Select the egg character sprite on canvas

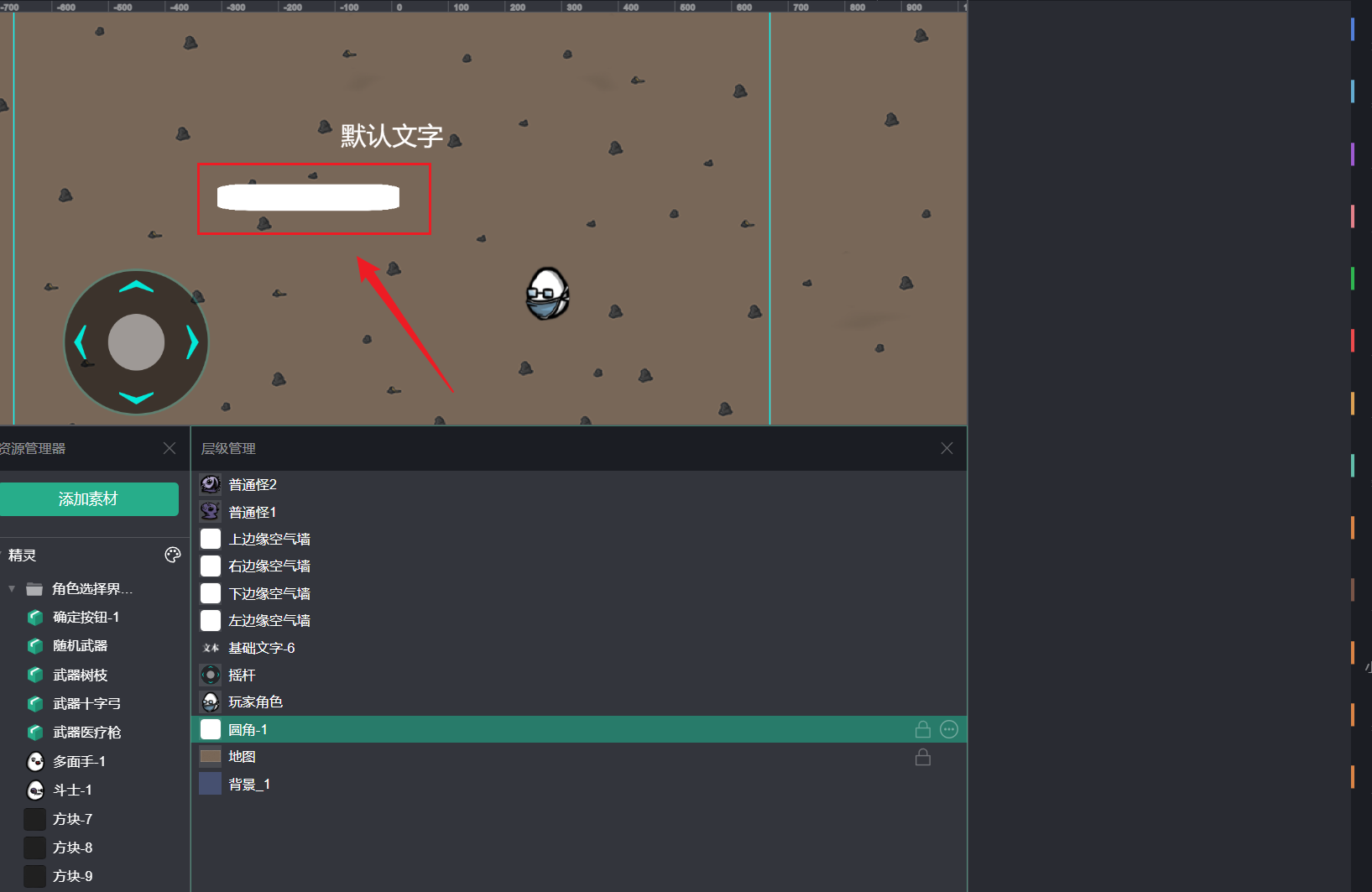[x=548, y=294]
